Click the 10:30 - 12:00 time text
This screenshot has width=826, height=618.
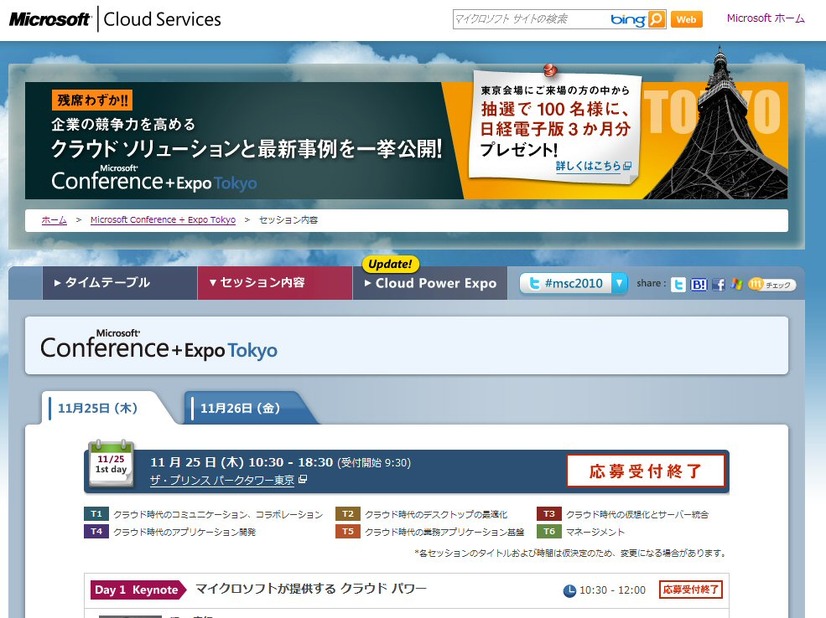tap(612, 591)
